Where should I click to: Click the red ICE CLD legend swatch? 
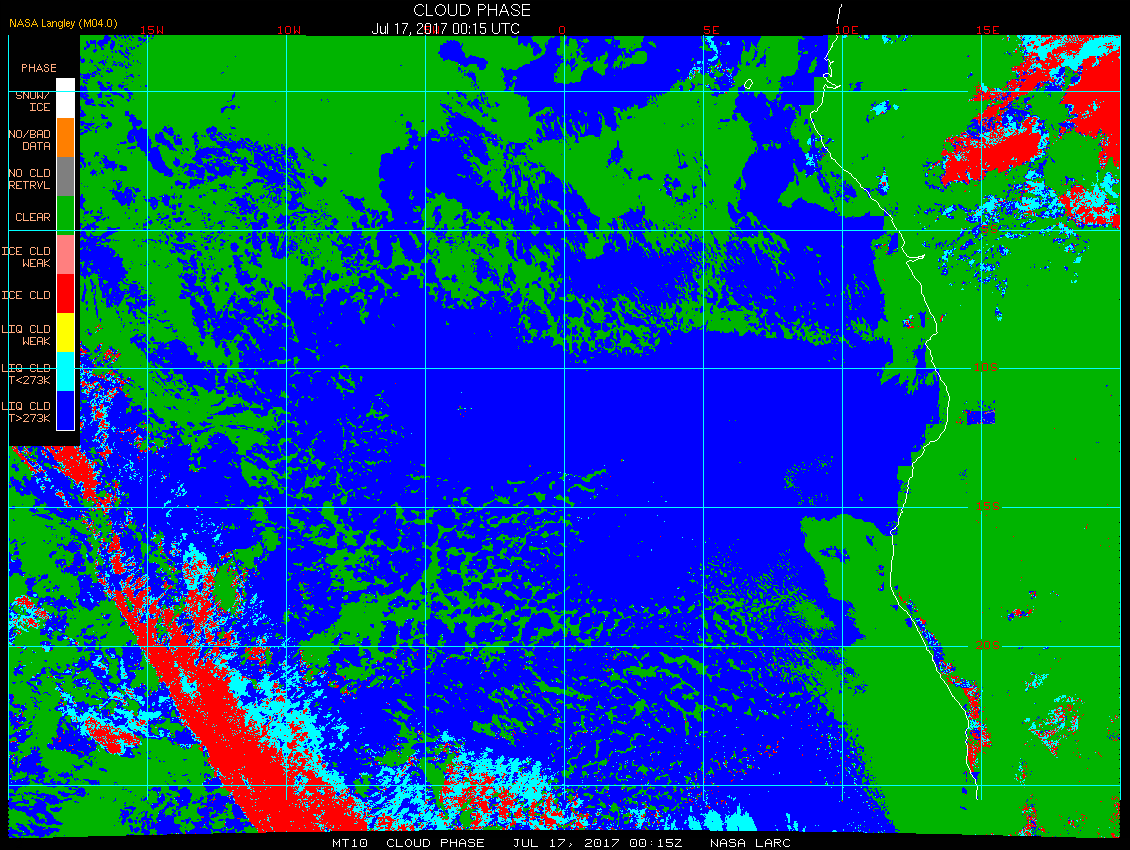66,293
